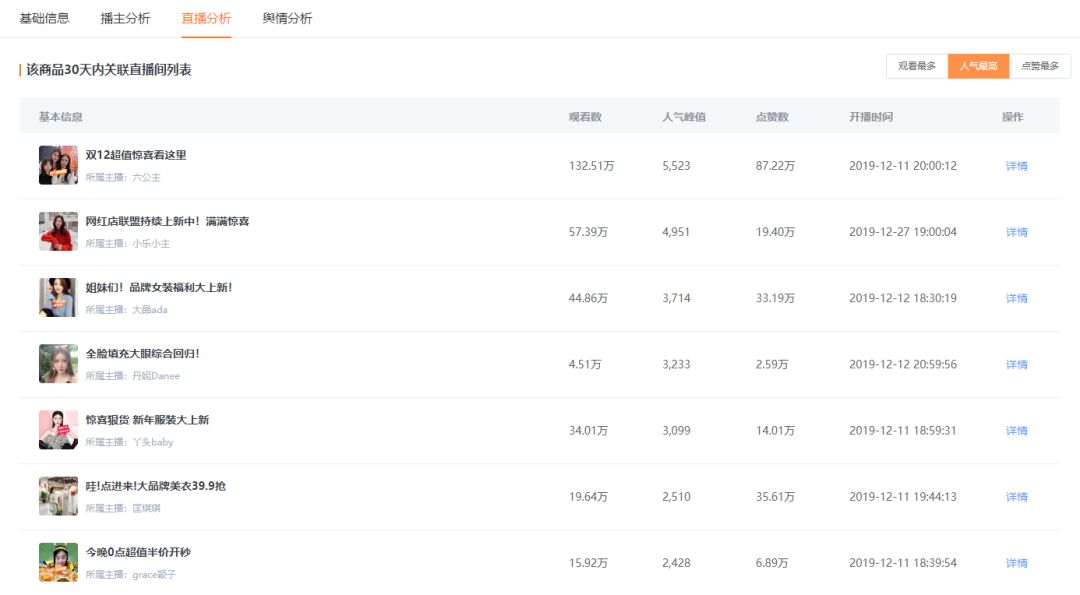Open the 姐妹们！品牌女装福利大上新 title
Screen dimensions: 1080x595
point(159,287)
